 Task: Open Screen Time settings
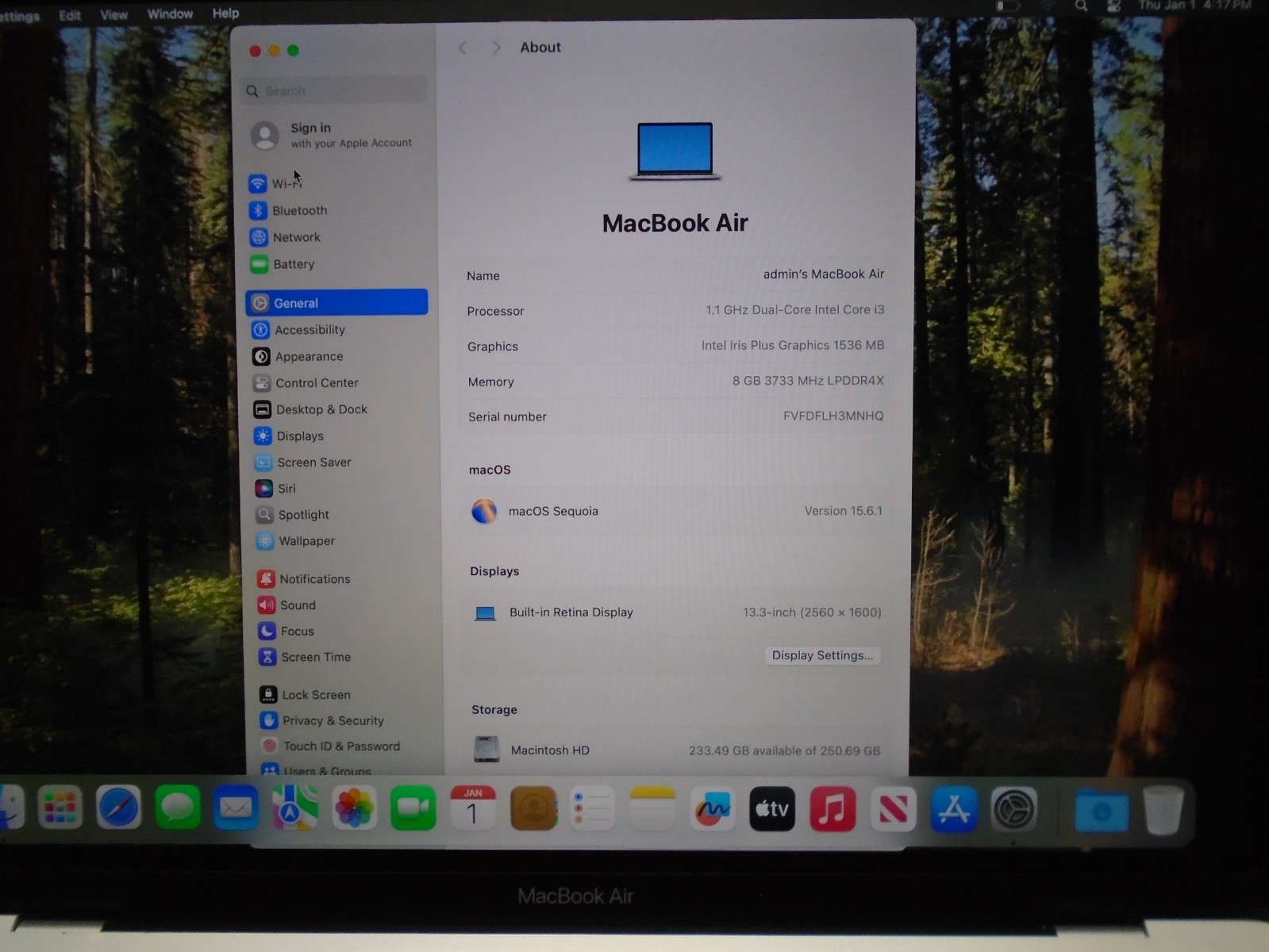point(305,657)
